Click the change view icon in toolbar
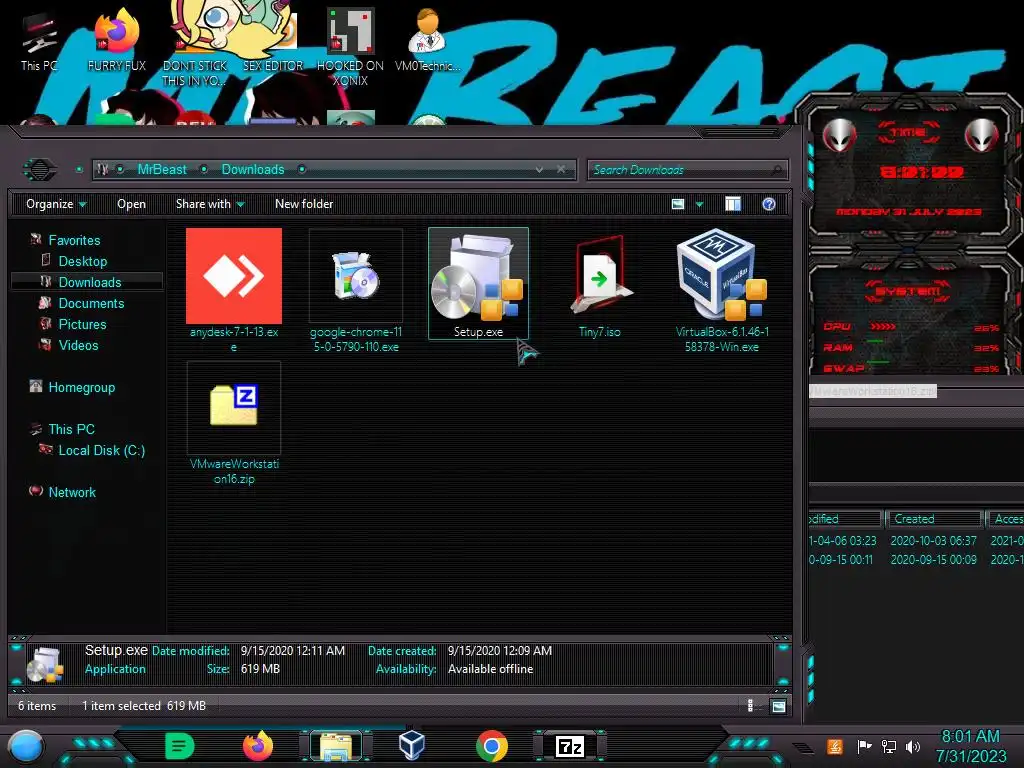This screenshot has width=1024, height=768. 678,204
